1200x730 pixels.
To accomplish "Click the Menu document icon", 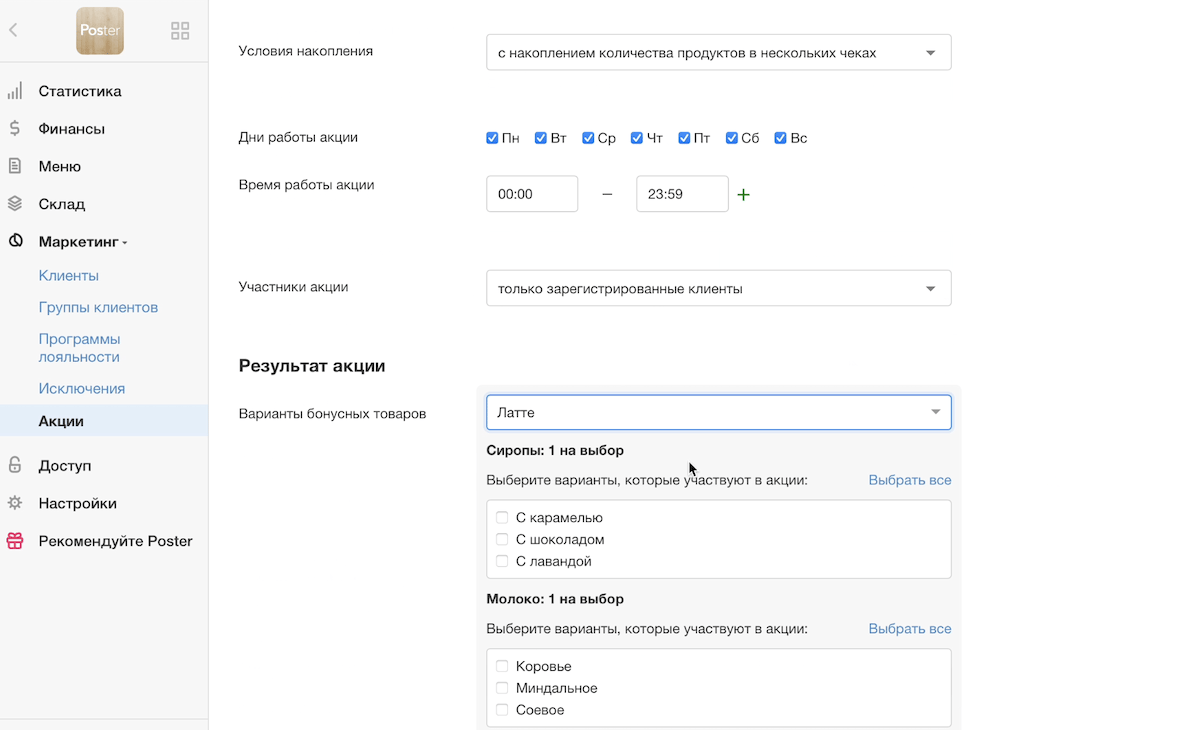I will [x=15, y=166].
